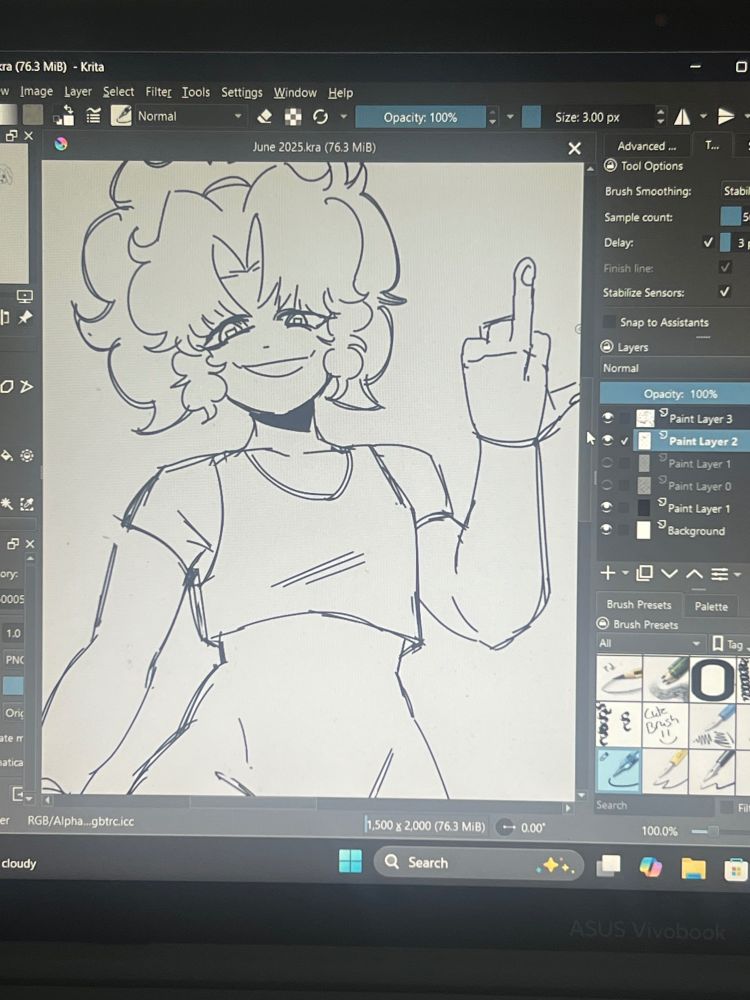Open the Layer menu
The width and height of the screenshot is (750, 1000).
[78, 92]
